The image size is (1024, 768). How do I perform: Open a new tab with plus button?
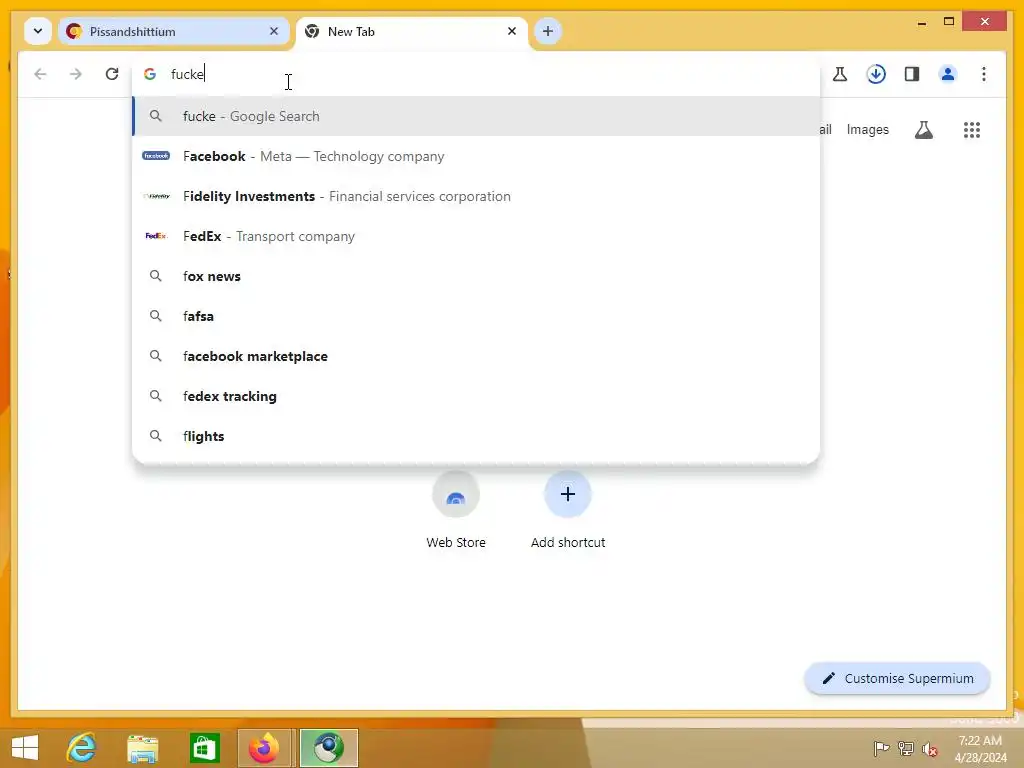click(547, 31)
